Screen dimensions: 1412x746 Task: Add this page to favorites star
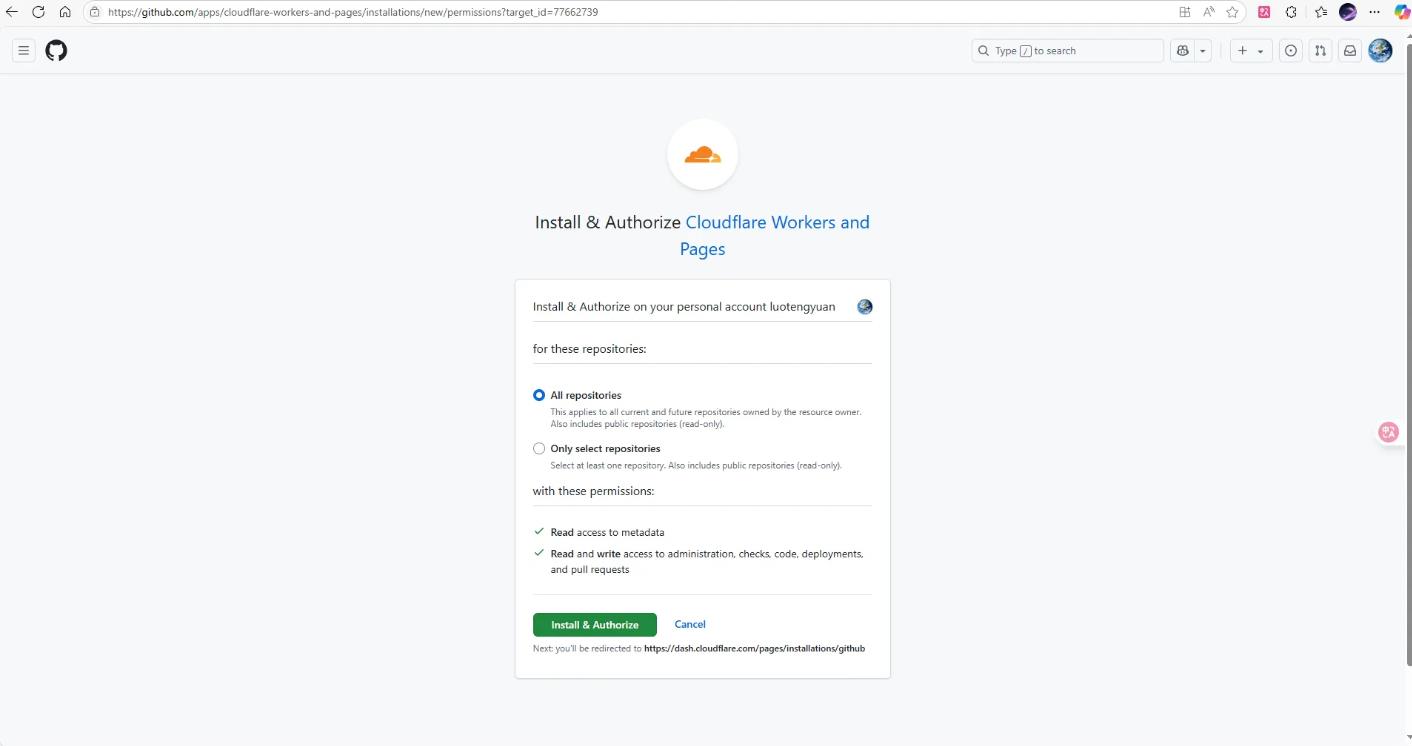tap(1233, 12)
